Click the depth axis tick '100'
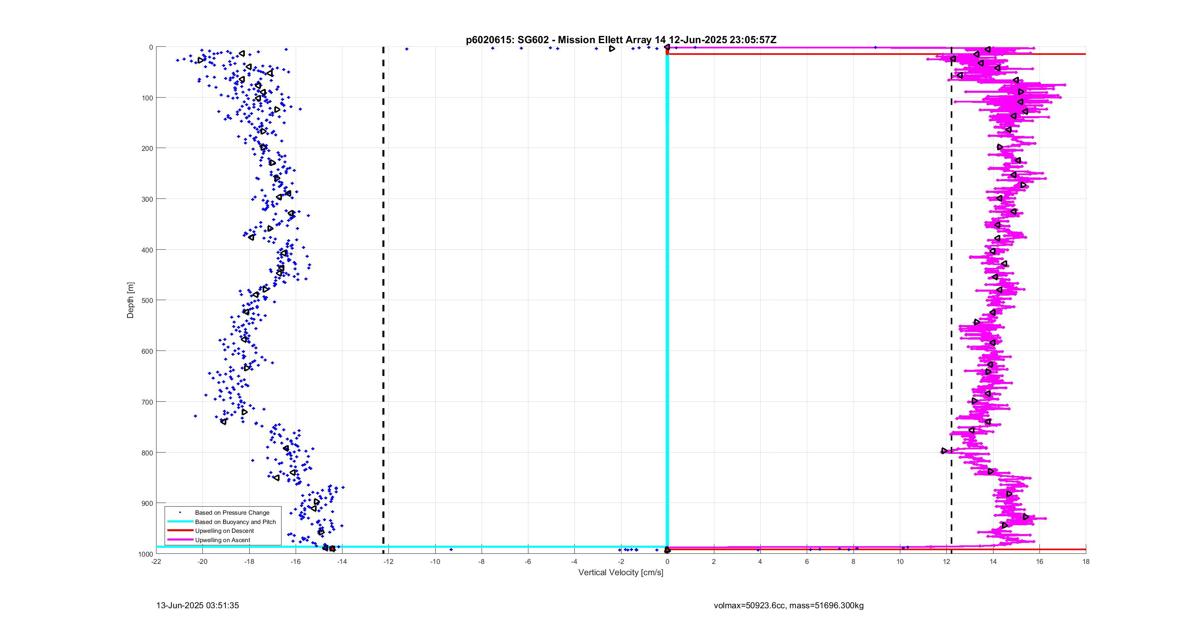 click(146, 98)
